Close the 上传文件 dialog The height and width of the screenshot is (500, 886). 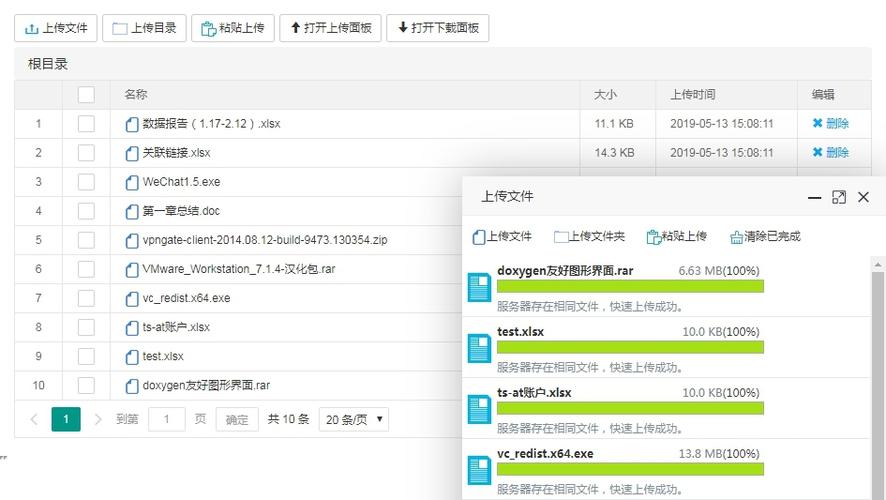pos(863,197)
